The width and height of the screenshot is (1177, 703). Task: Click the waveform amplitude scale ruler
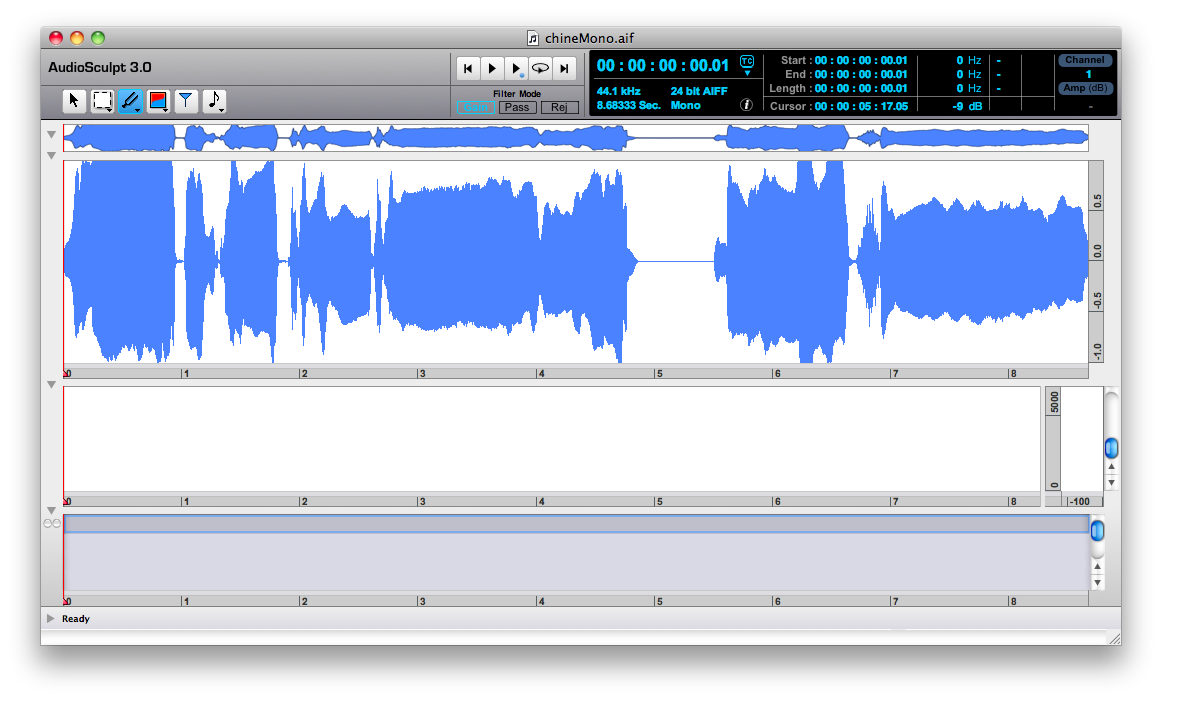(x=1096, y=262)
